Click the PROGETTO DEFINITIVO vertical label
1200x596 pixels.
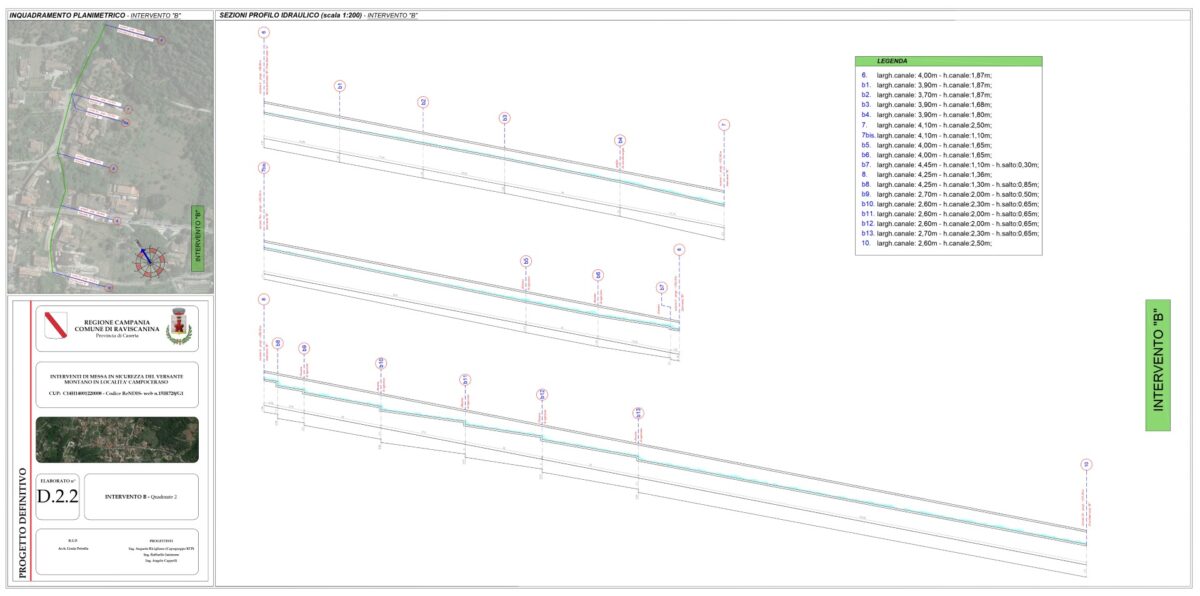click(x=22, y=510)
